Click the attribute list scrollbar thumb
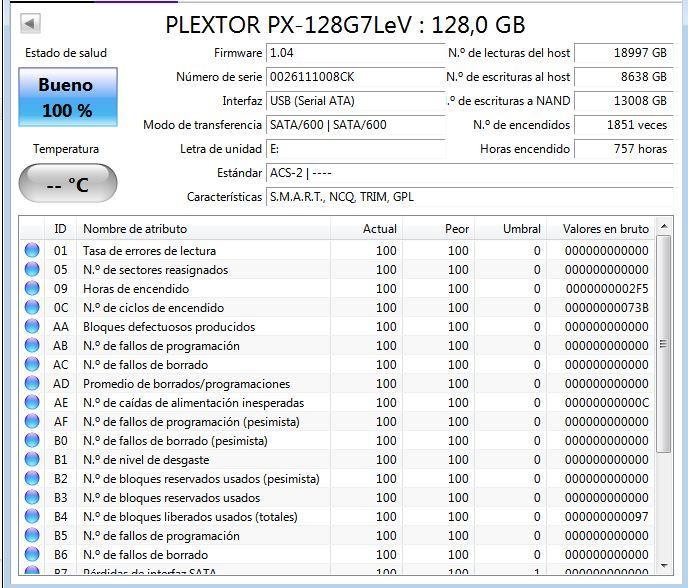This screenshot has width=688, height=588. tap(664, 344)
